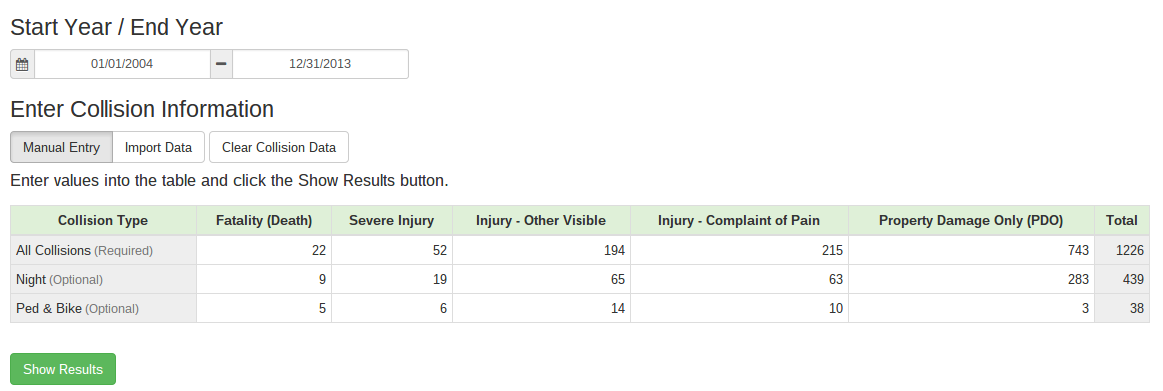The image size is (1163, 391).
Task: Click Ped & Bike Complaint of Pain cell 10
Action: pyautogui.click(x=739, y=308)
